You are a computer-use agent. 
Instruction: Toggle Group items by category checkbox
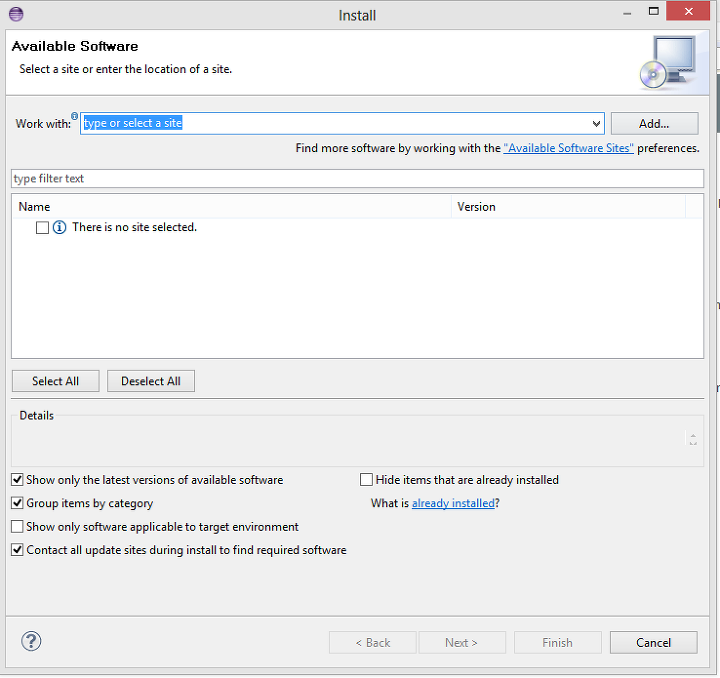coord(17,503)
